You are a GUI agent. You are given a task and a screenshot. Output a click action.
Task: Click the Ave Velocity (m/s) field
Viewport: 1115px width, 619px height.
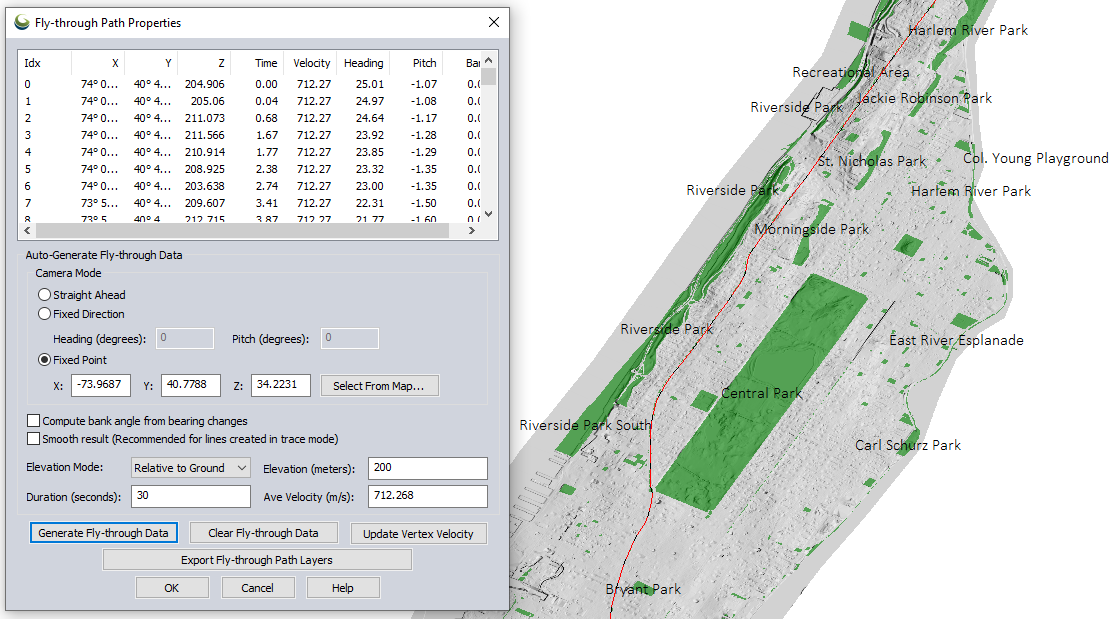427,496
